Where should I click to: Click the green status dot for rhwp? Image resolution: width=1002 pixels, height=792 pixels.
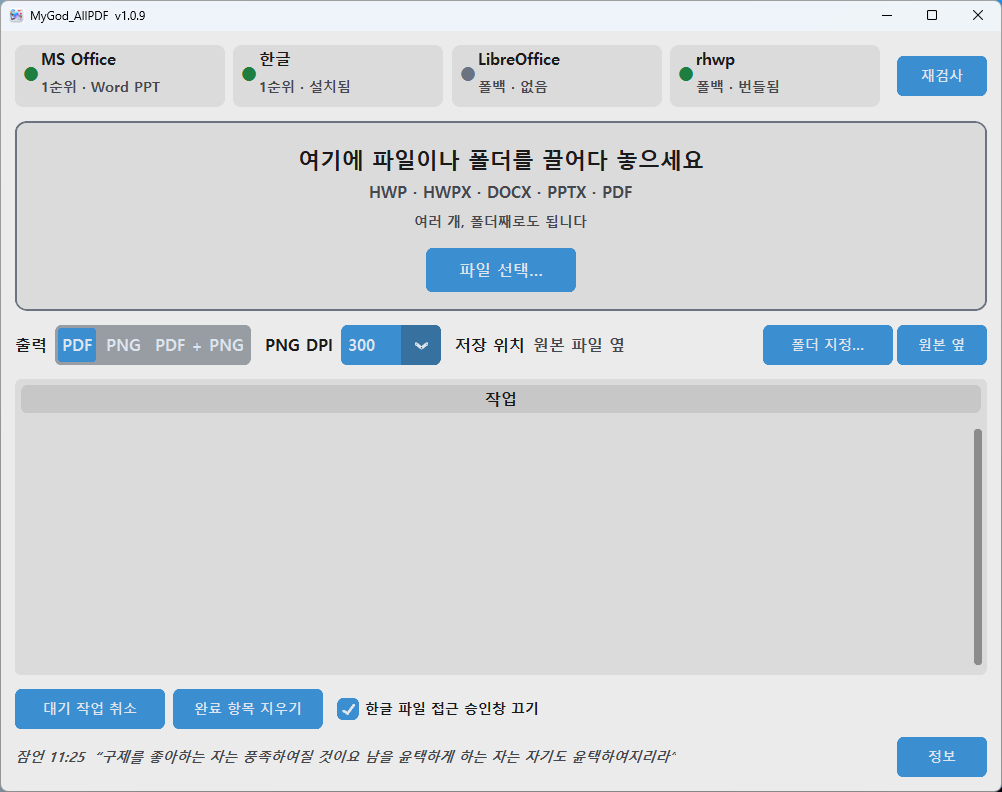pyautogui.click(x=686, y=74)
